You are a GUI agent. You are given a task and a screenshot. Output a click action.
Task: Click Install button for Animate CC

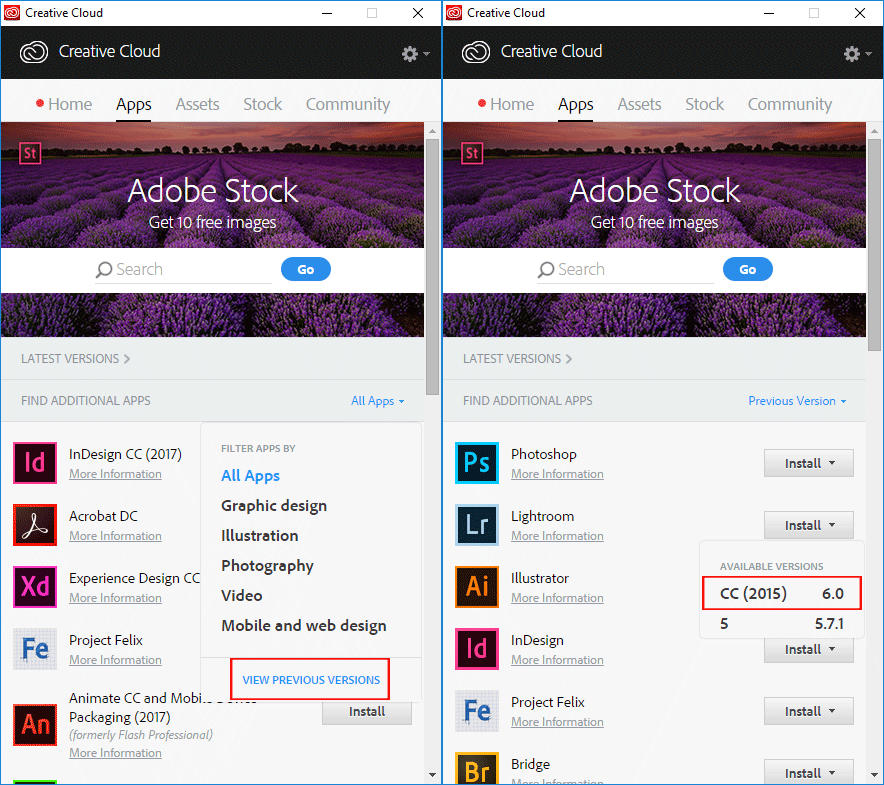click(x=367, y=712)
